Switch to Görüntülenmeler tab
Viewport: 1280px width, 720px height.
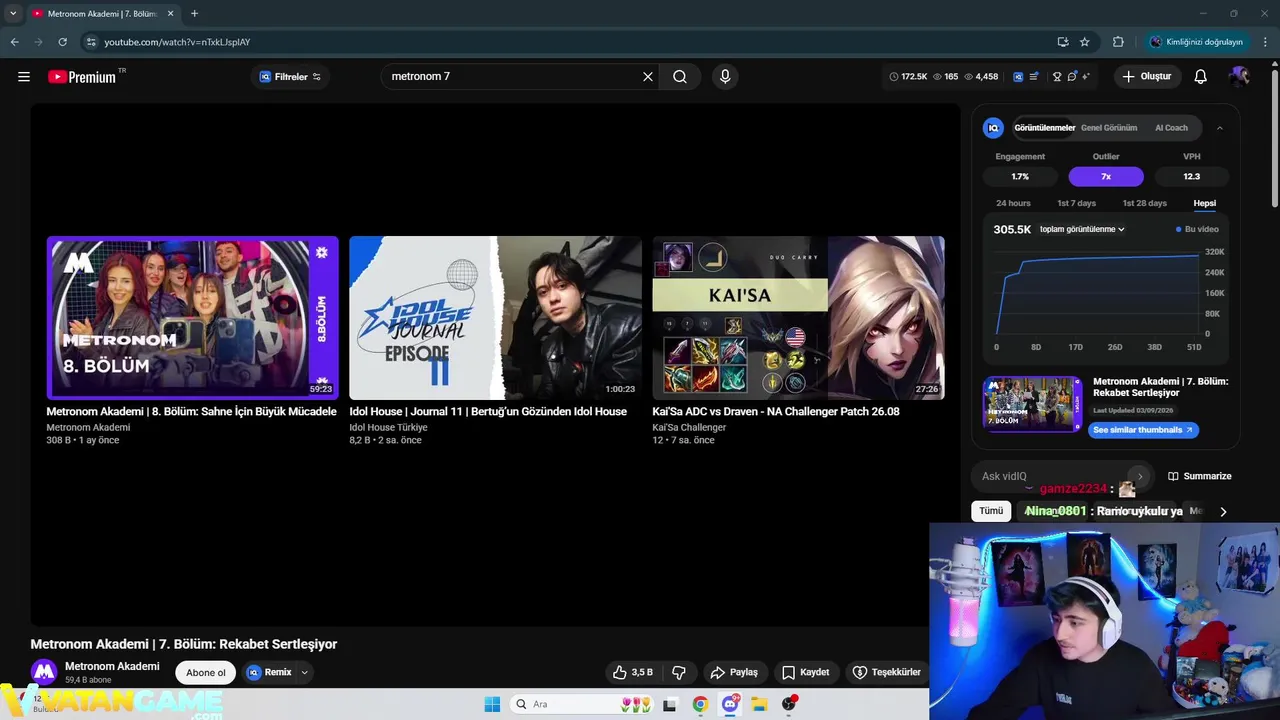(x=1044, y=128)
